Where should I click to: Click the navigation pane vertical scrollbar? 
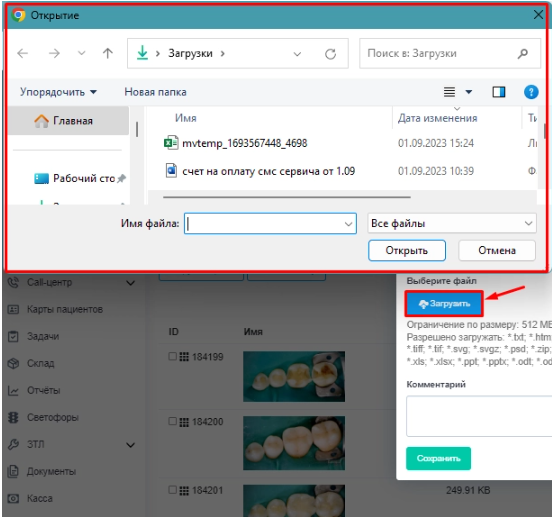(137, 129)
